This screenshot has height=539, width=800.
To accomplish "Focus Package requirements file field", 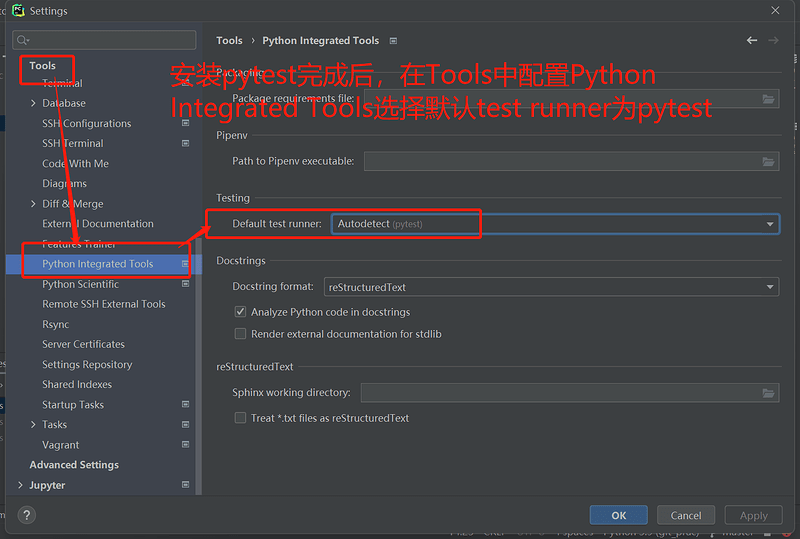I will tap(571, 99).
